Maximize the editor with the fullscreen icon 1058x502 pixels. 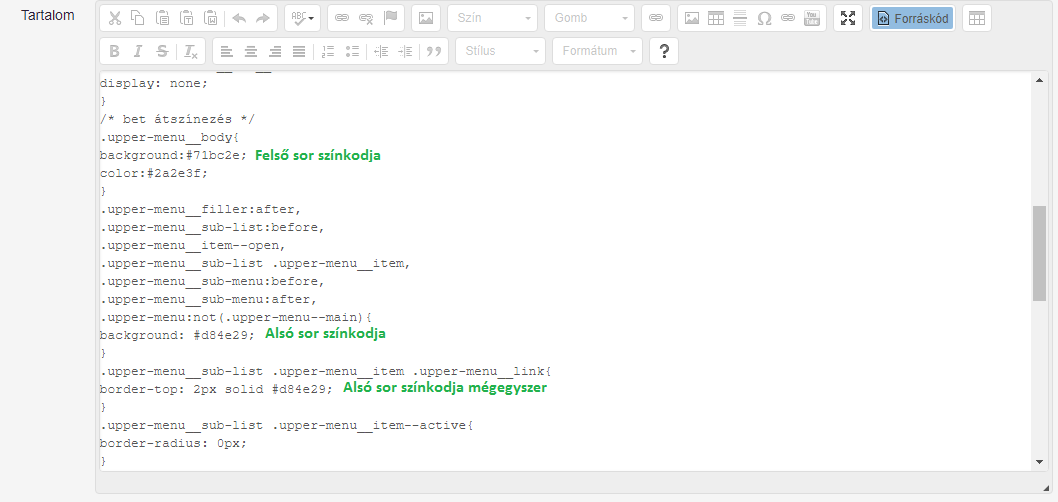click(x=848, y=18)
